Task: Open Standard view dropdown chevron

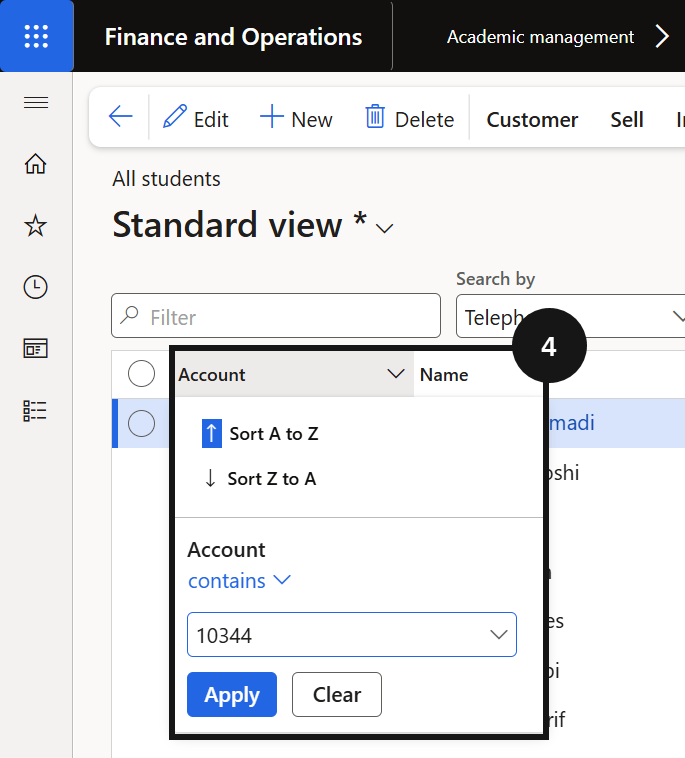Action: 384,228
